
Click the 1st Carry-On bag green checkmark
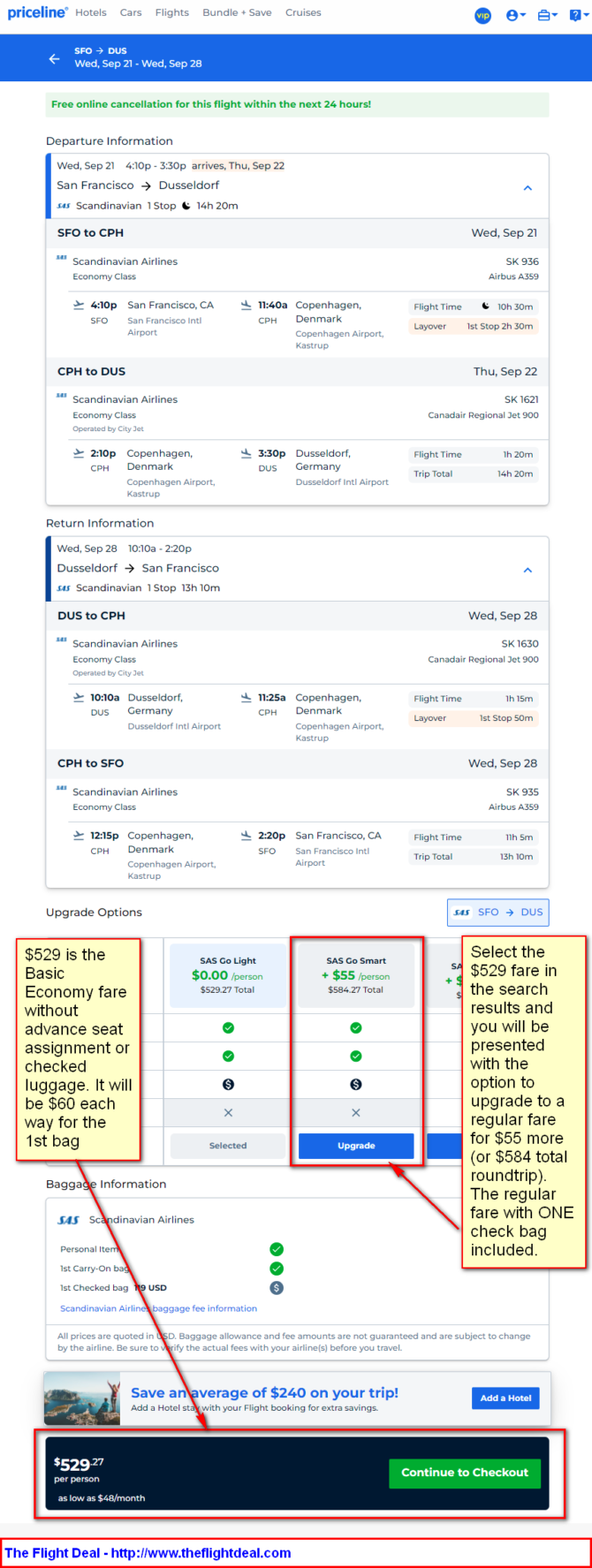pyautogui.click(x=277, y=1269)
